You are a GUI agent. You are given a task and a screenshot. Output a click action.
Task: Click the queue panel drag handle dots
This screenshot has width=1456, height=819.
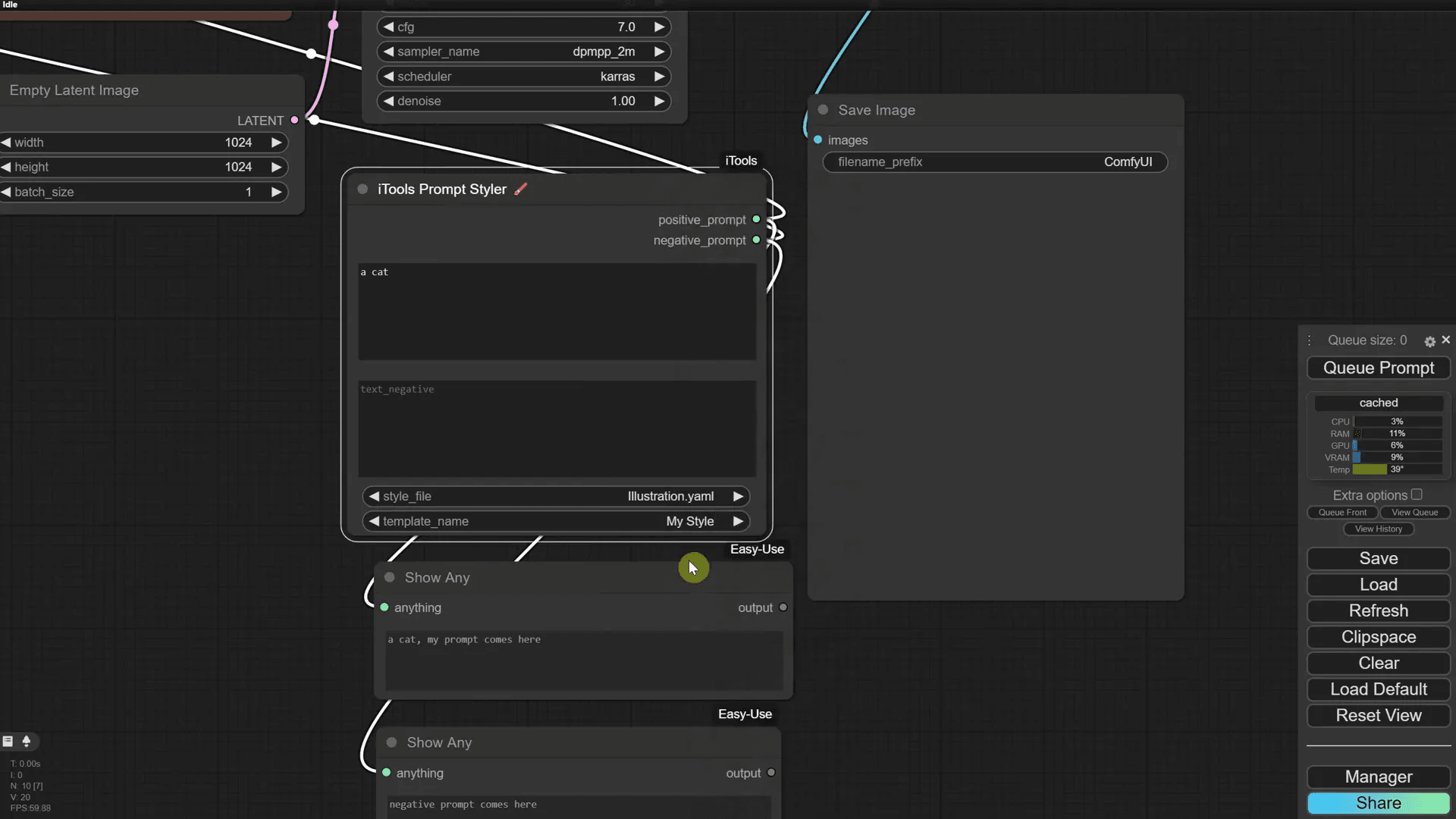point(1310,340)
